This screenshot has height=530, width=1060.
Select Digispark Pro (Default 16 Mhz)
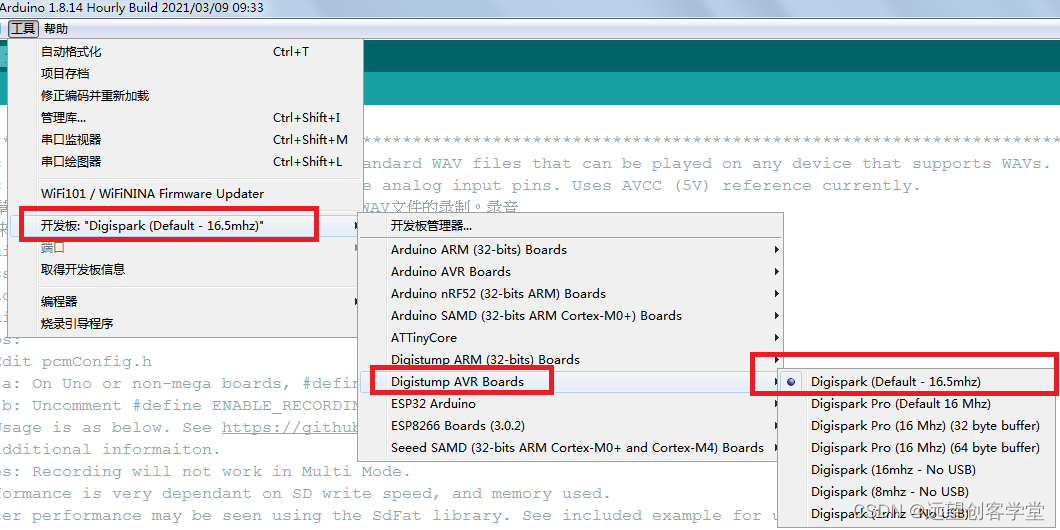[x=919, y=404]
